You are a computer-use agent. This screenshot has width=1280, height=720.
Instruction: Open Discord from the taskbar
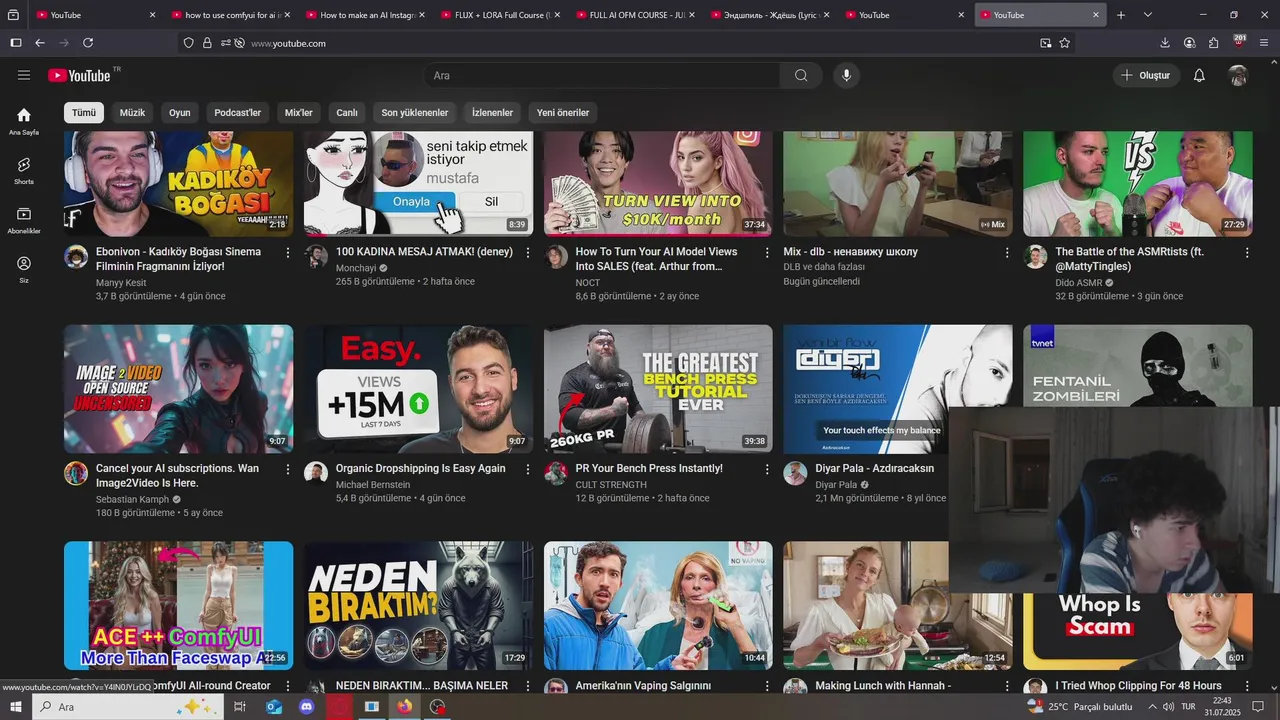[x=307, y=707]
